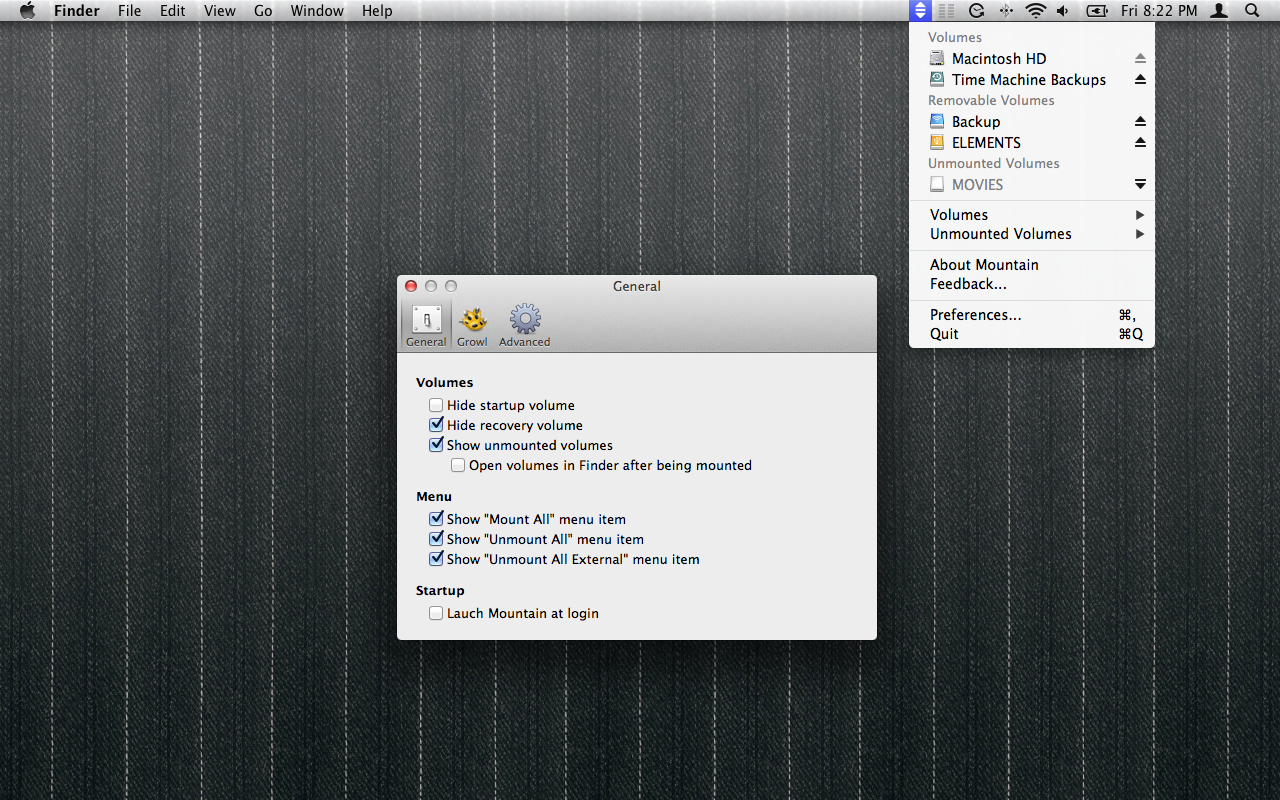1280x800 pixels.
Task: Enable Lauch Mountain at login
Action: [x=436, y=614]
